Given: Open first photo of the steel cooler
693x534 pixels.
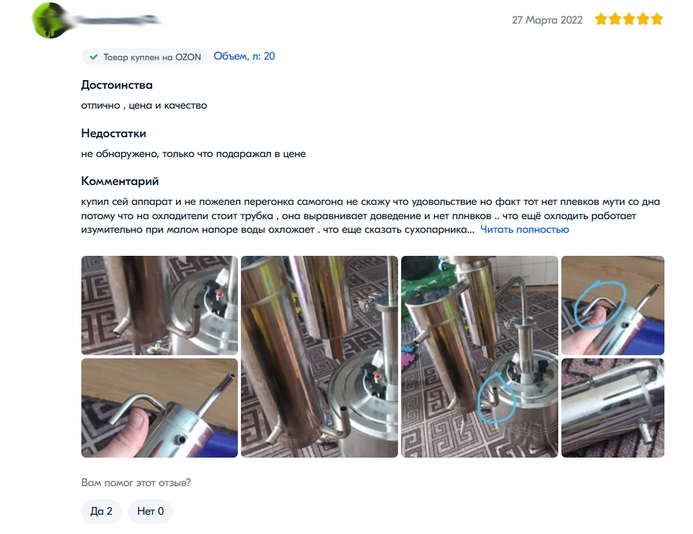Looking at the screenshot, I should coord(160,305).
